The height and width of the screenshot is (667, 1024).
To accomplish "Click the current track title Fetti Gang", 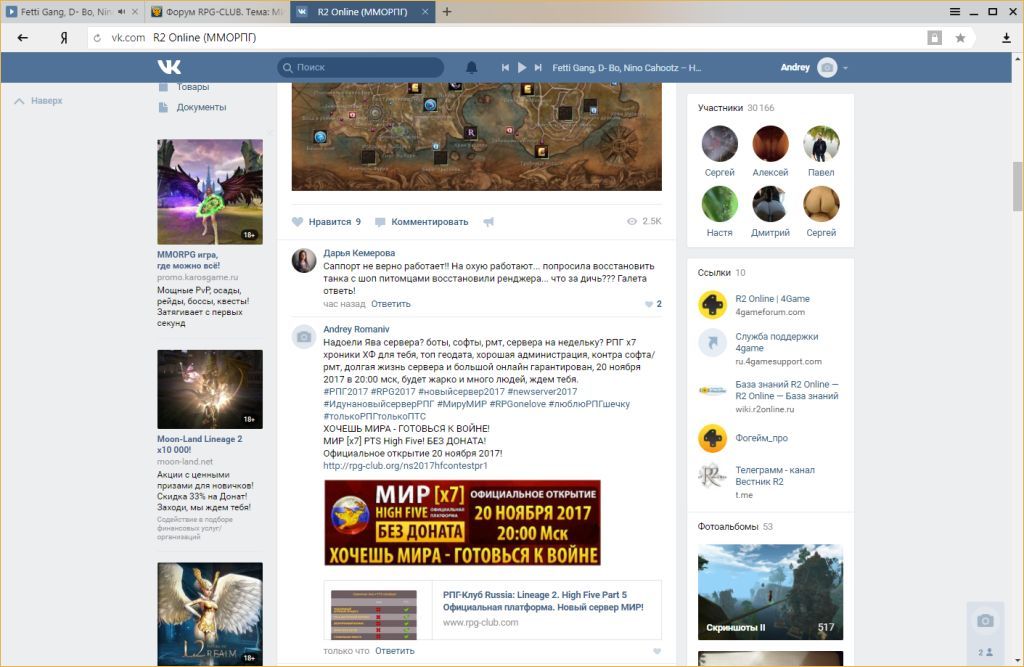I will (626, 67).
